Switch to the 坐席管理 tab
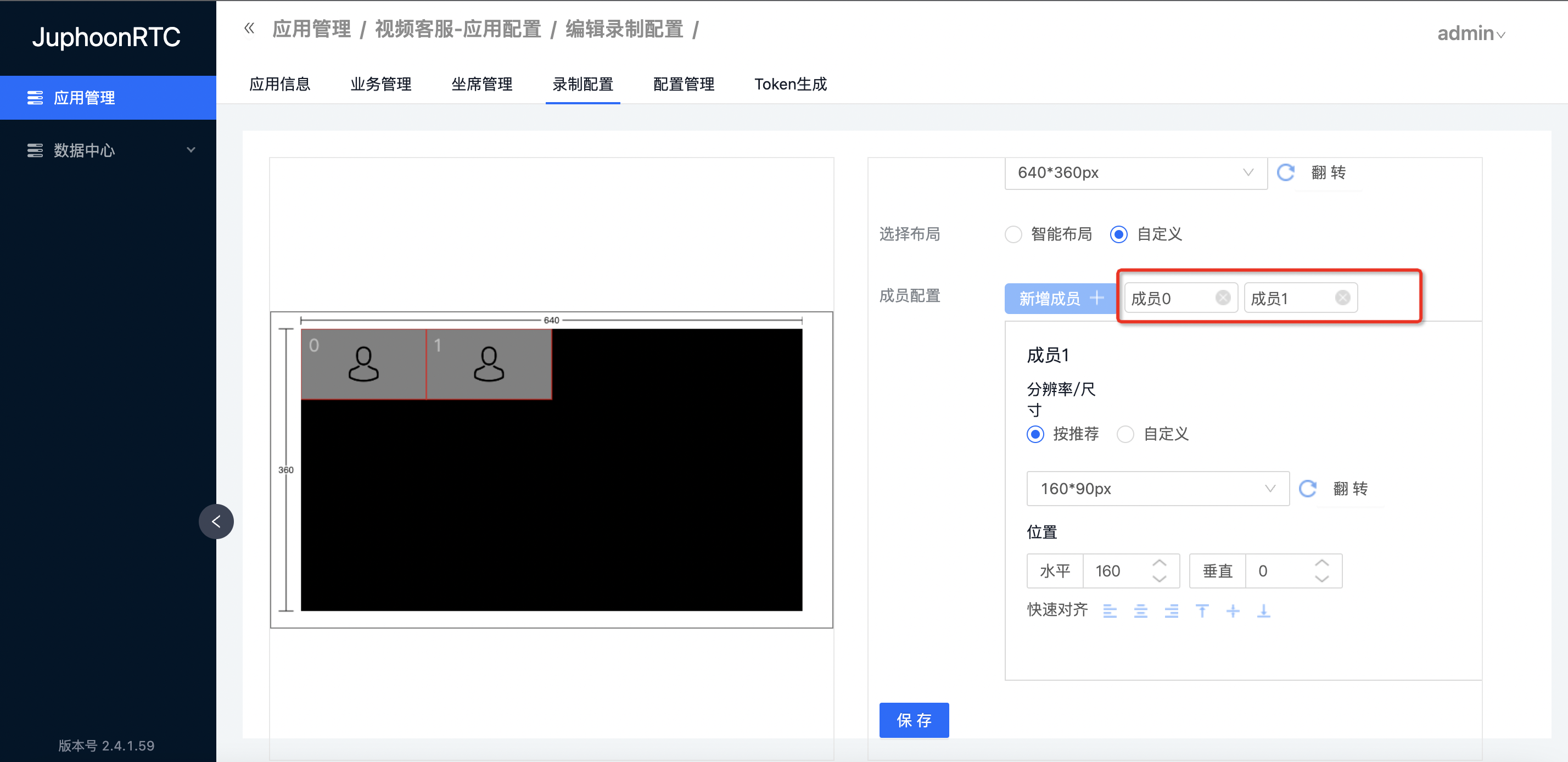This screenshot has width=1568, height=762. coord(481,84)
